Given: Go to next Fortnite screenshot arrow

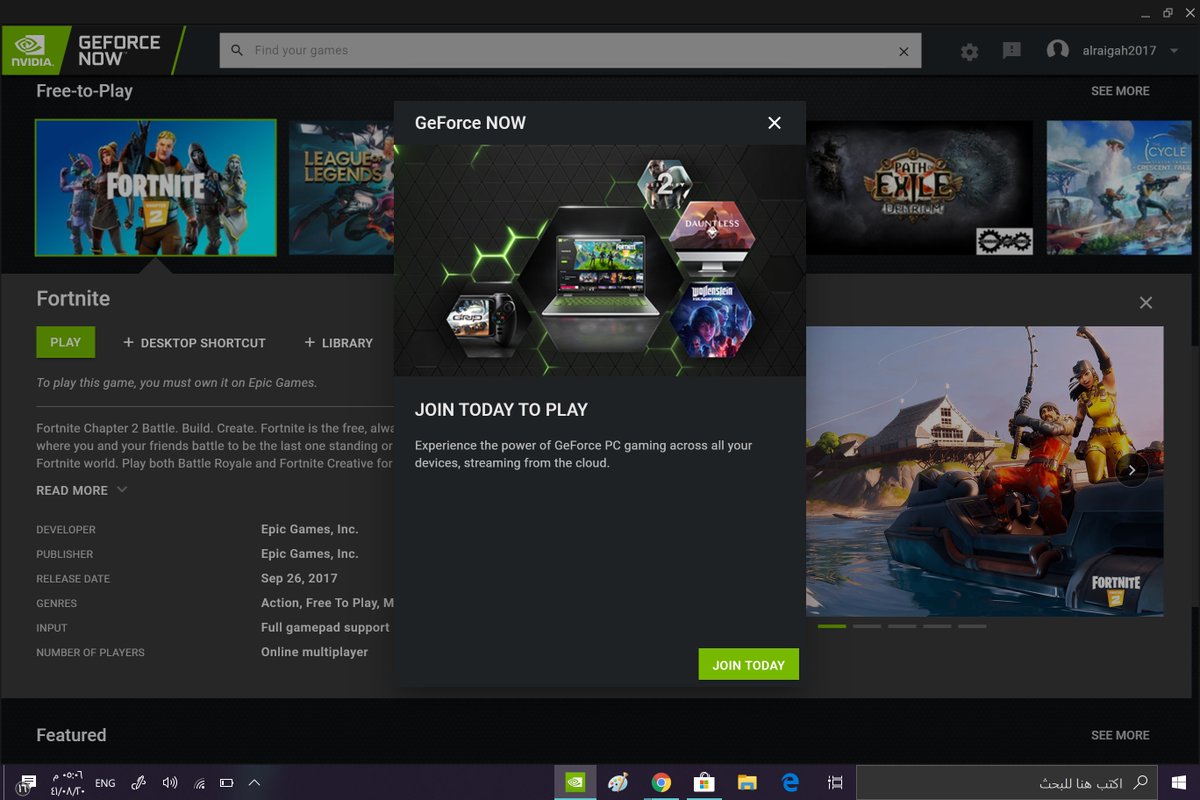Looking at the screenshot, I should point(1132,470).
